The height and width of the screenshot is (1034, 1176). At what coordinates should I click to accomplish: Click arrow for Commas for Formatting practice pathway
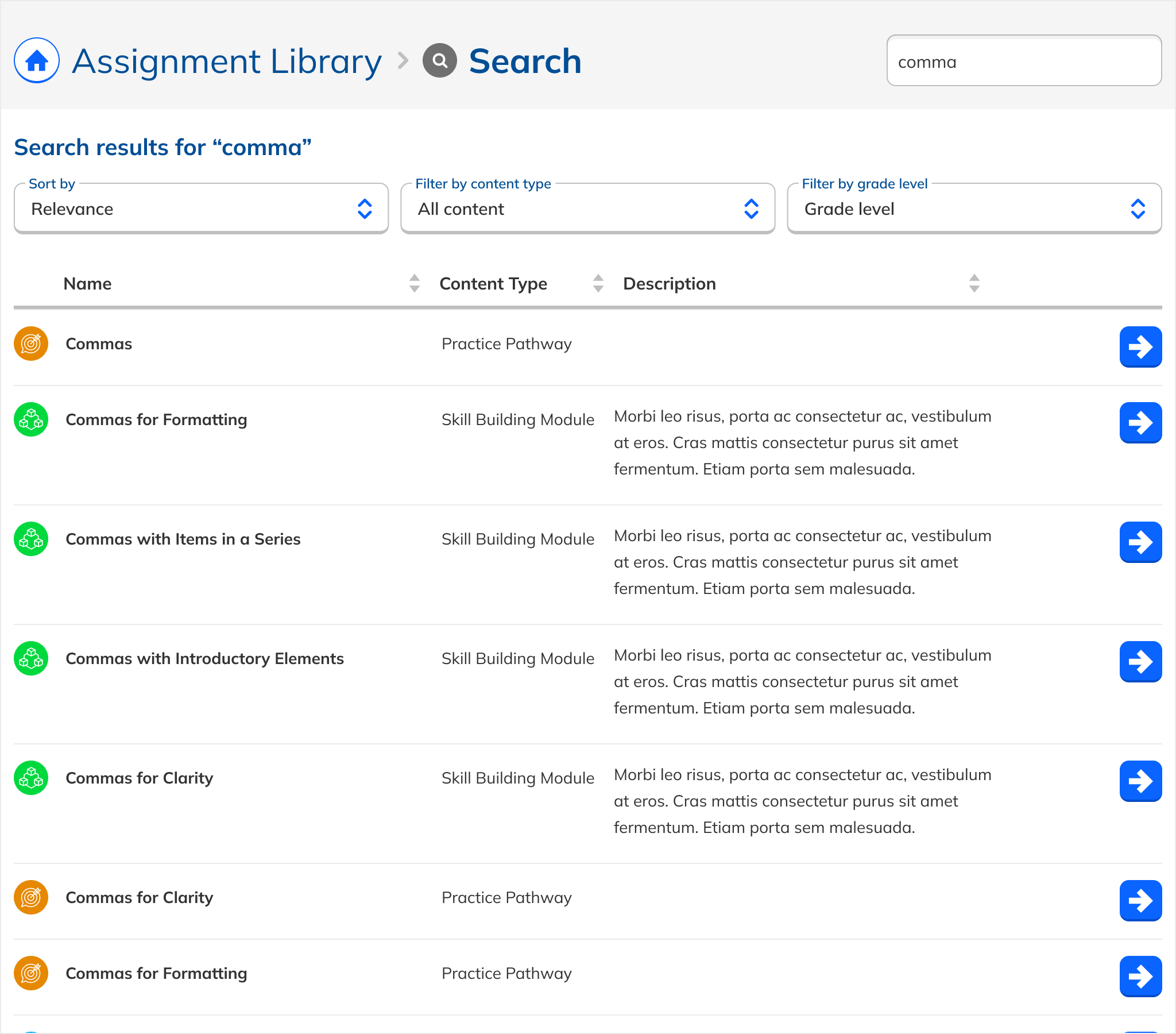pyautogui.click(x=1140, y=976)
